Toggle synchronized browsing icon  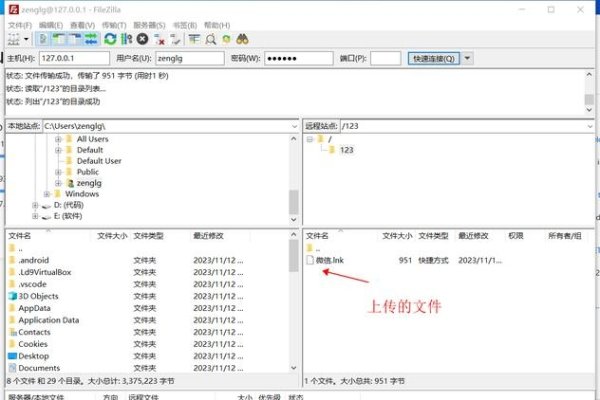tap(227, 39)
